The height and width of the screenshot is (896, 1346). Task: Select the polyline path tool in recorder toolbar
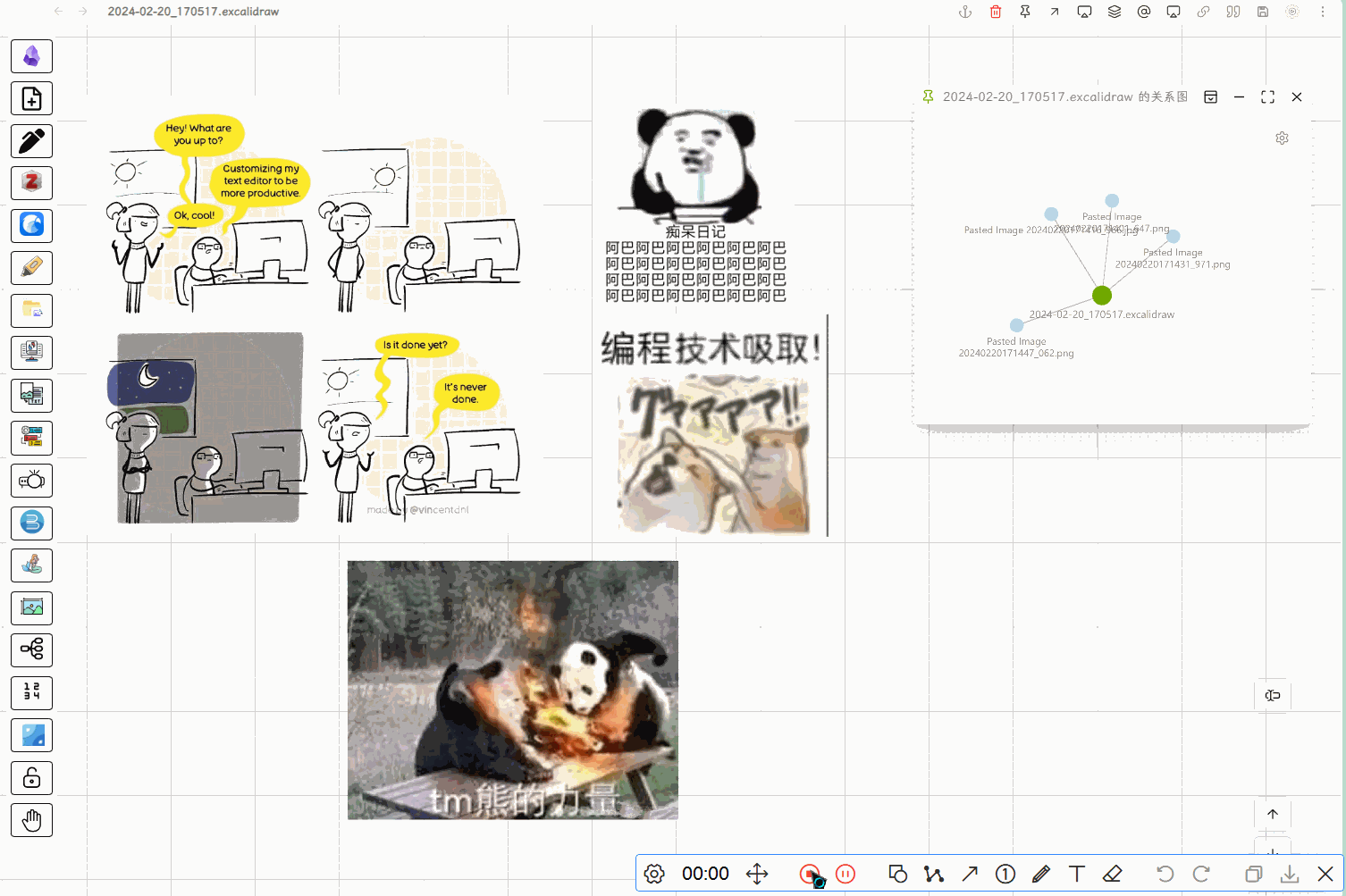934,874
